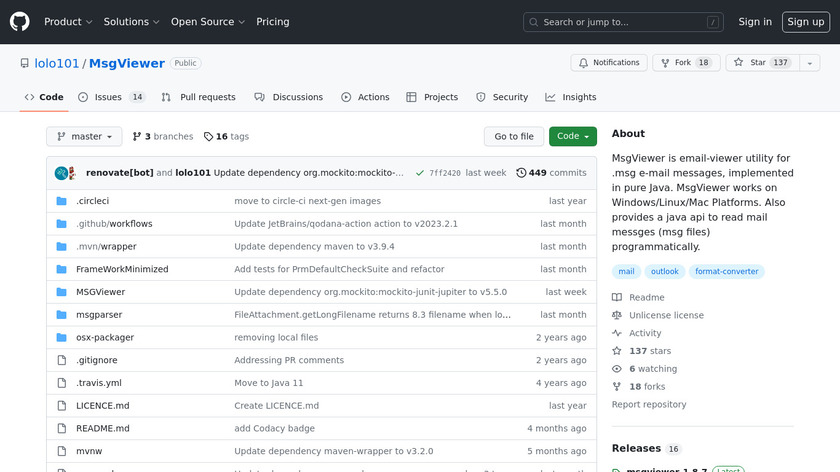Click the renovate[bot] avatar
This screenshot has width=840, height=472.
61,173
